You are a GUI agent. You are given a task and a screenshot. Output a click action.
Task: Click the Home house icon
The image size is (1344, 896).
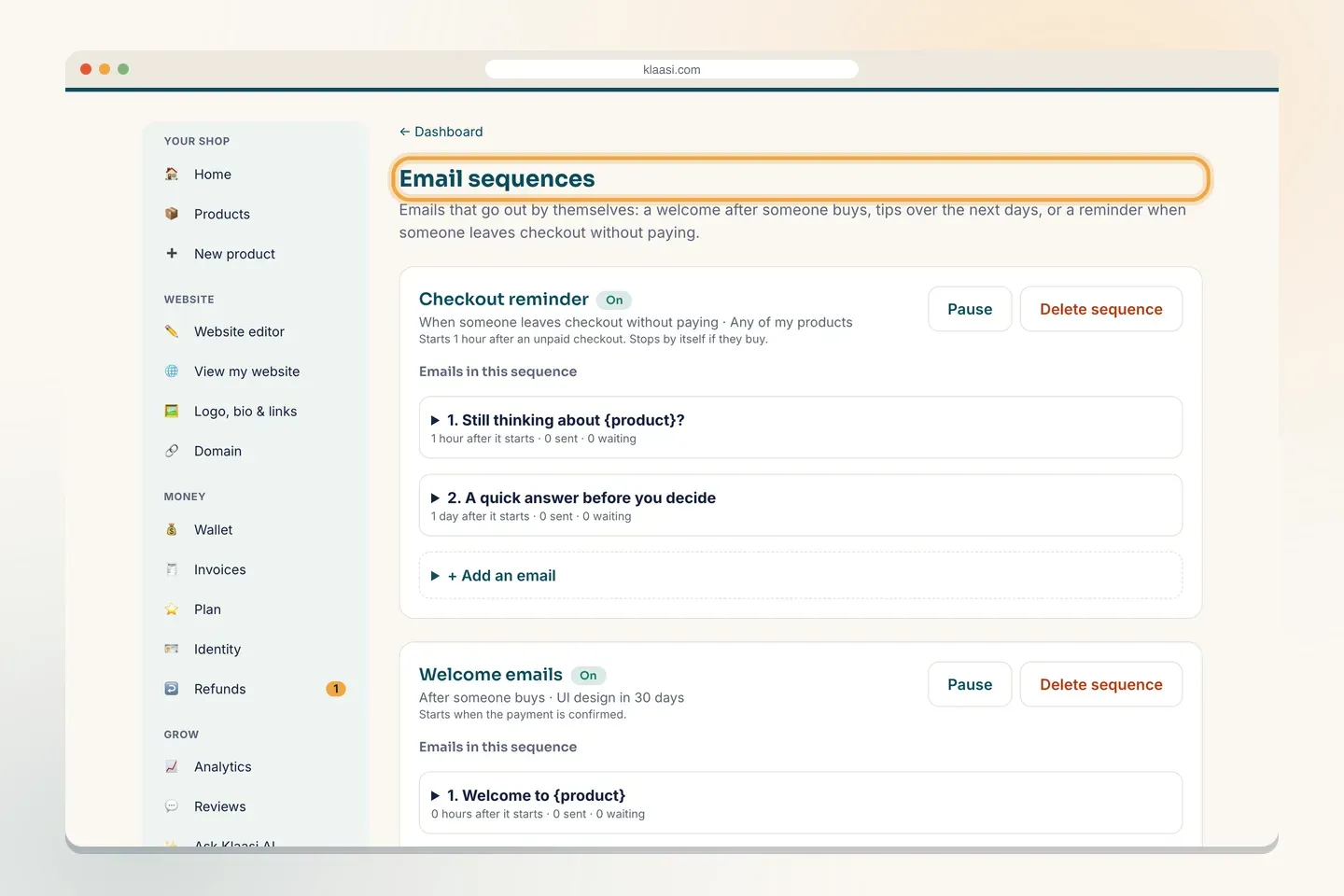tap(172, 175)
